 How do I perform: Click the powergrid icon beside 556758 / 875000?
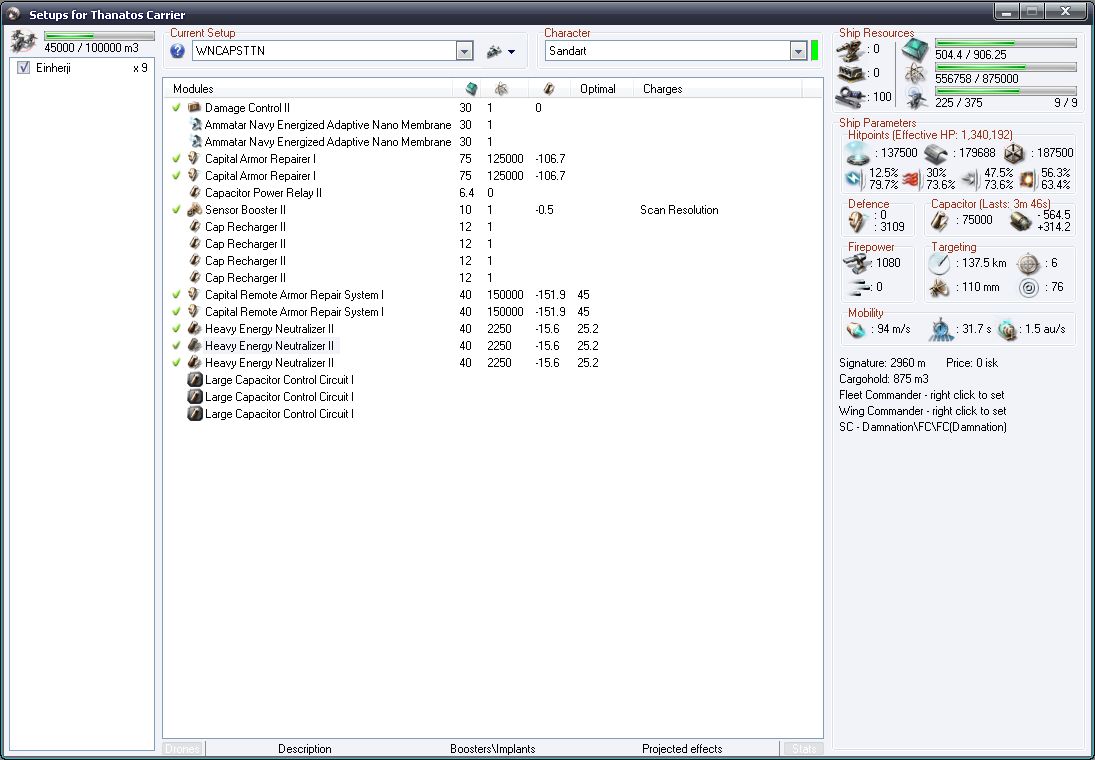click(x=915, y=73)
